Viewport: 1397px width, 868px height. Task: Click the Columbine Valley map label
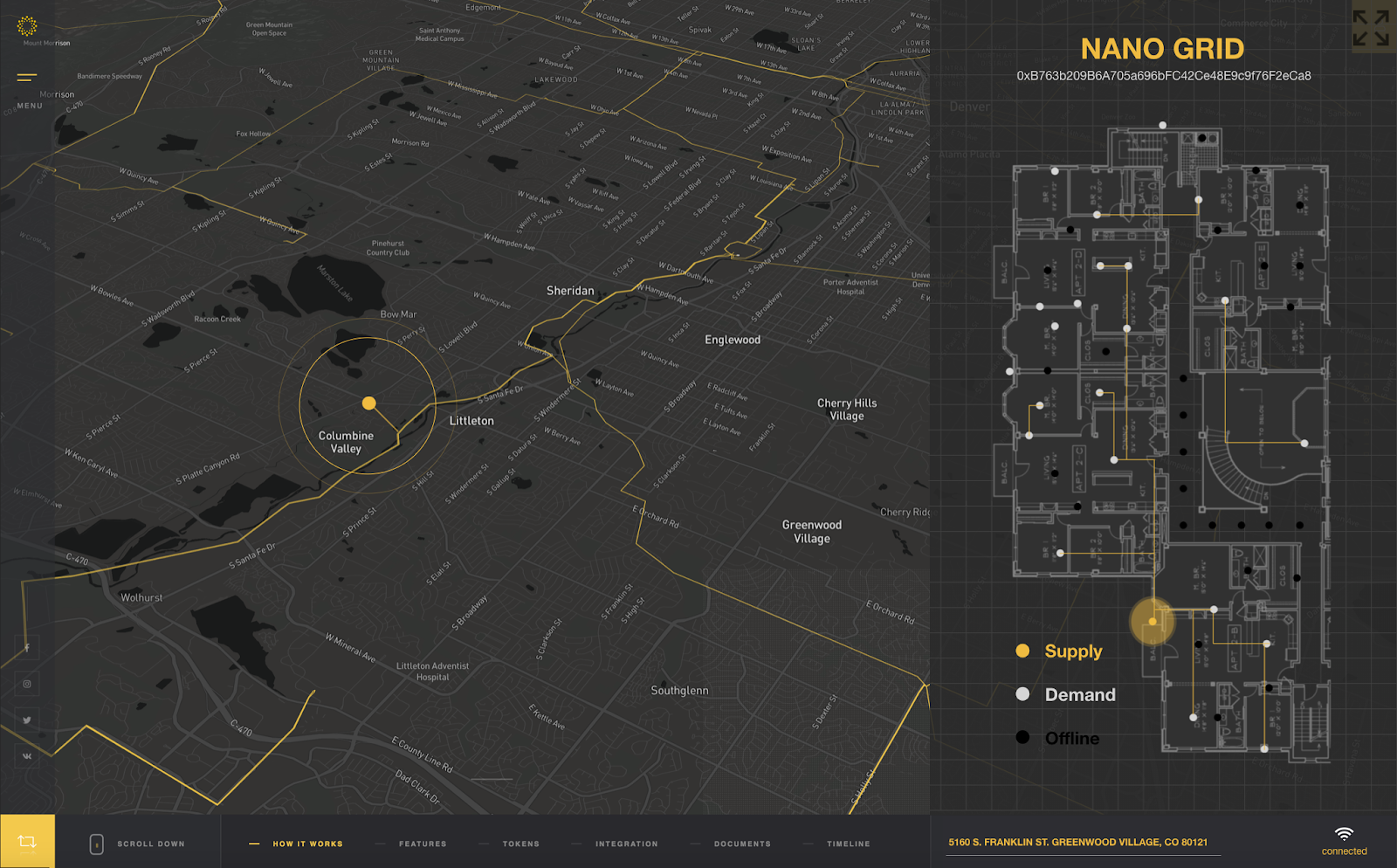(x=346, y=442)
